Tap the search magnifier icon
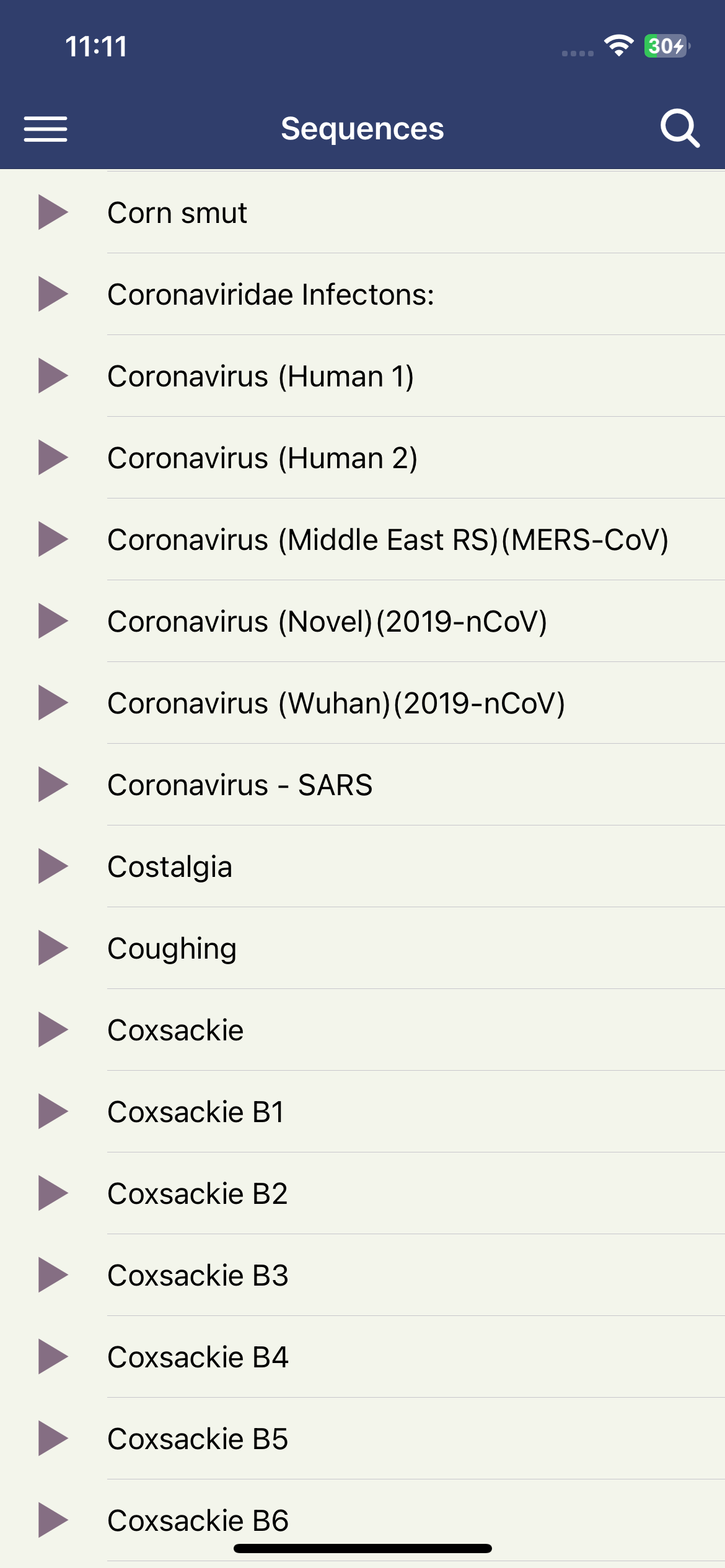 tap(680, 129)
